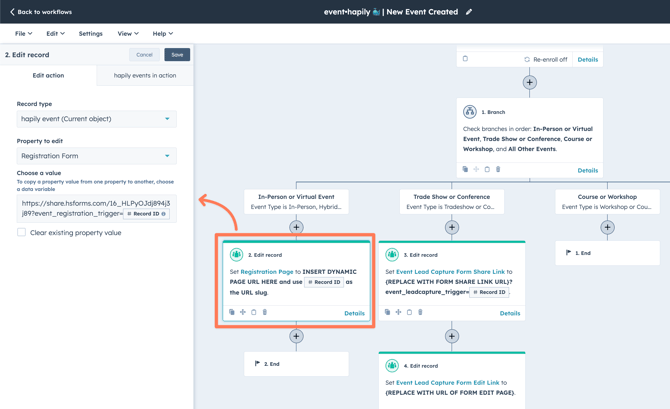Delete the 2. Edit record action
This screenshot has width=670, height=409.
(x=265, y=313)
